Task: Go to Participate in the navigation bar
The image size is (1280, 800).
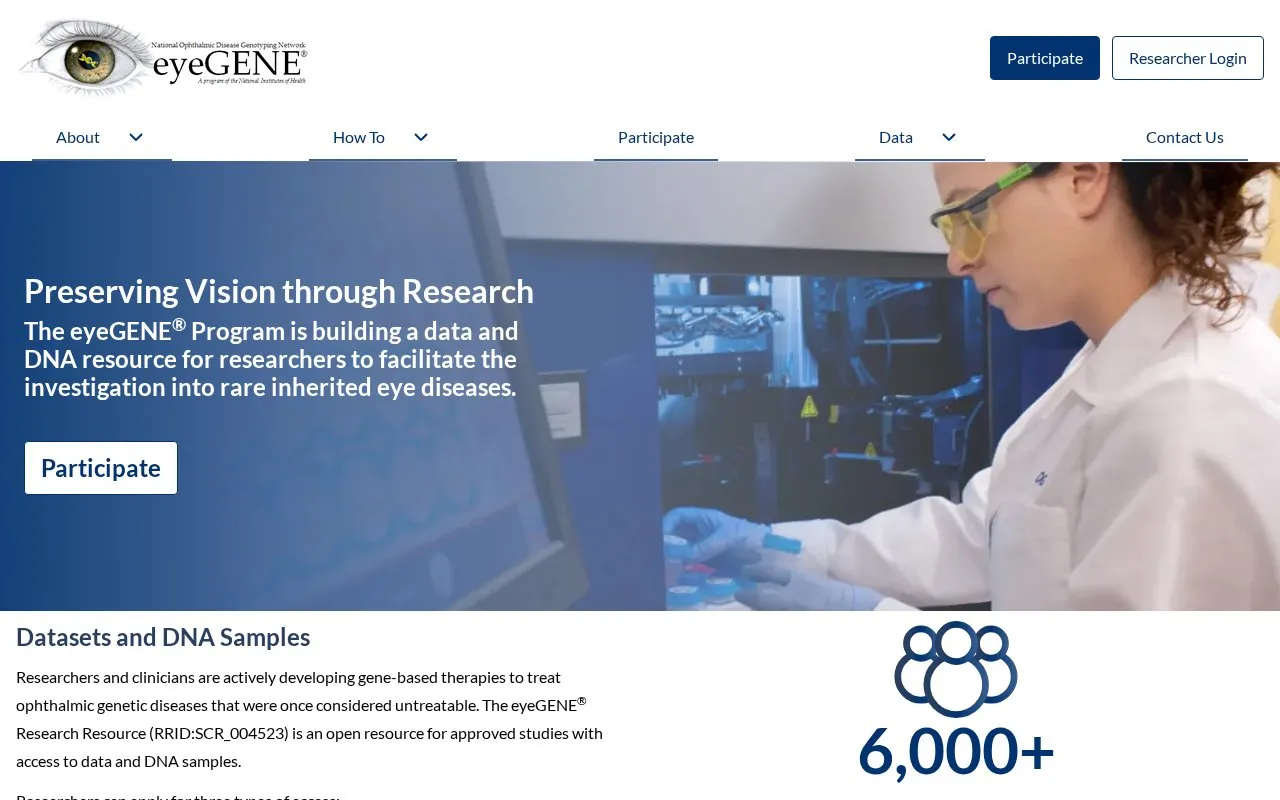Action: [x=656, y=137]
